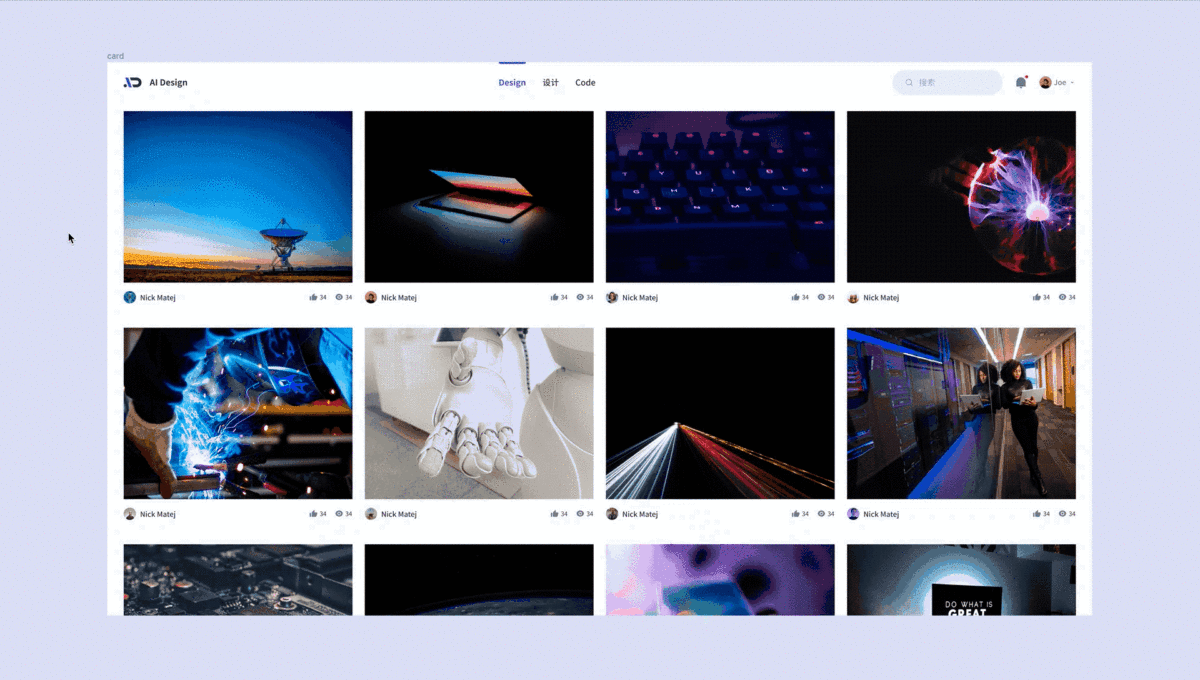Click views eye icon on server room card
Screen dimensions: 1200x680
1063,514
